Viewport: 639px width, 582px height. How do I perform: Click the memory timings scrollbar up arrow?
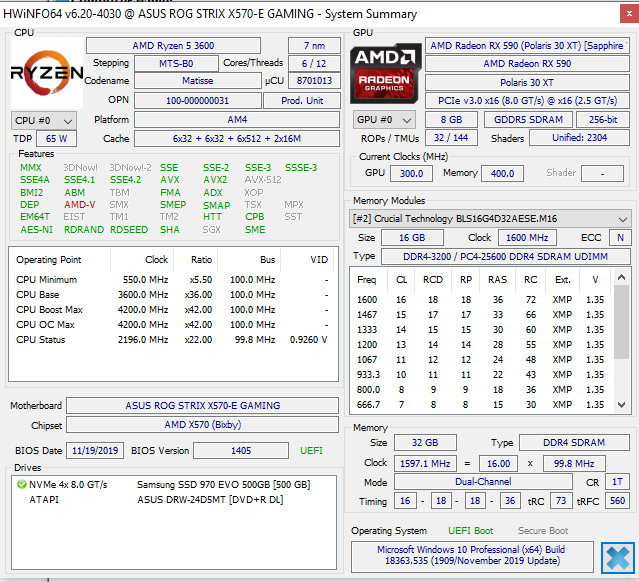point(621,278)
